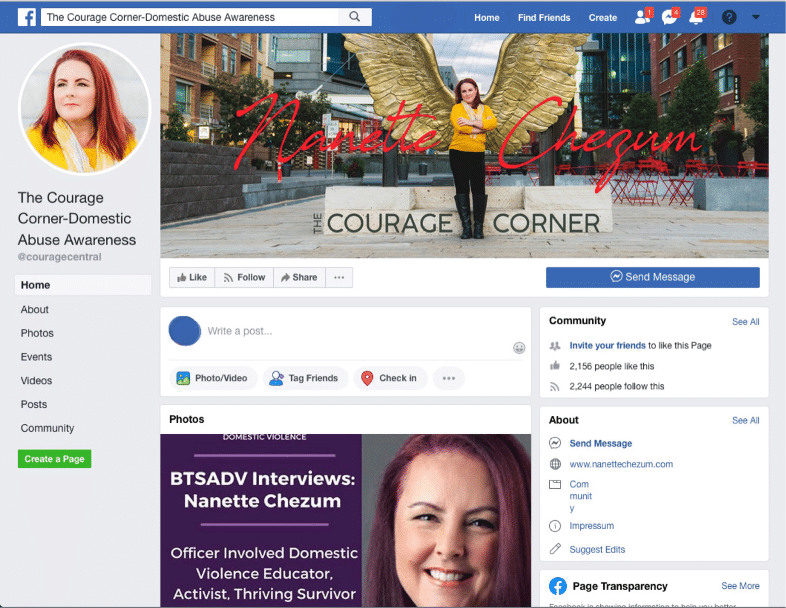Click the search magnifier icon

click(355, 17)
